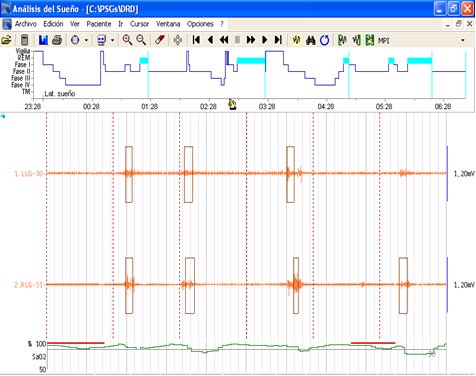Click the printer icon
This screenshot has width=476, height=376.
coord(57,40)
